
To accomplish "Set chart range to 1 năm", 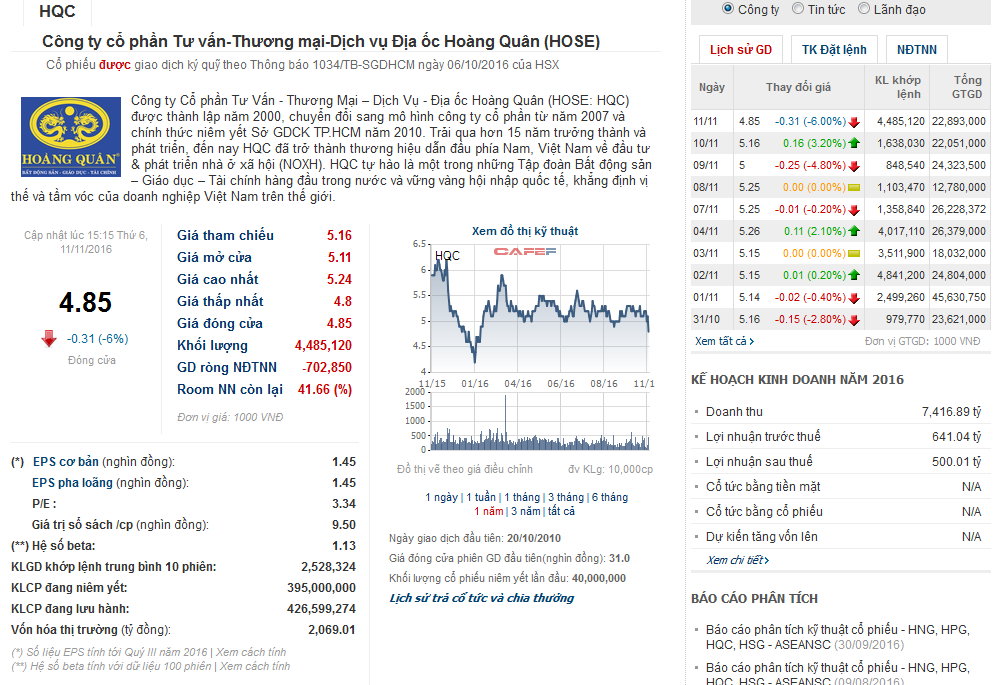I will point(488,511).
